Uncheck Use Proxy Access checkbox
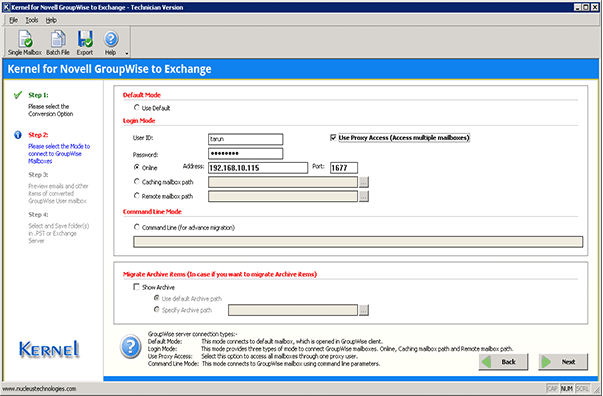603x396 pixels. click(333, 137)
